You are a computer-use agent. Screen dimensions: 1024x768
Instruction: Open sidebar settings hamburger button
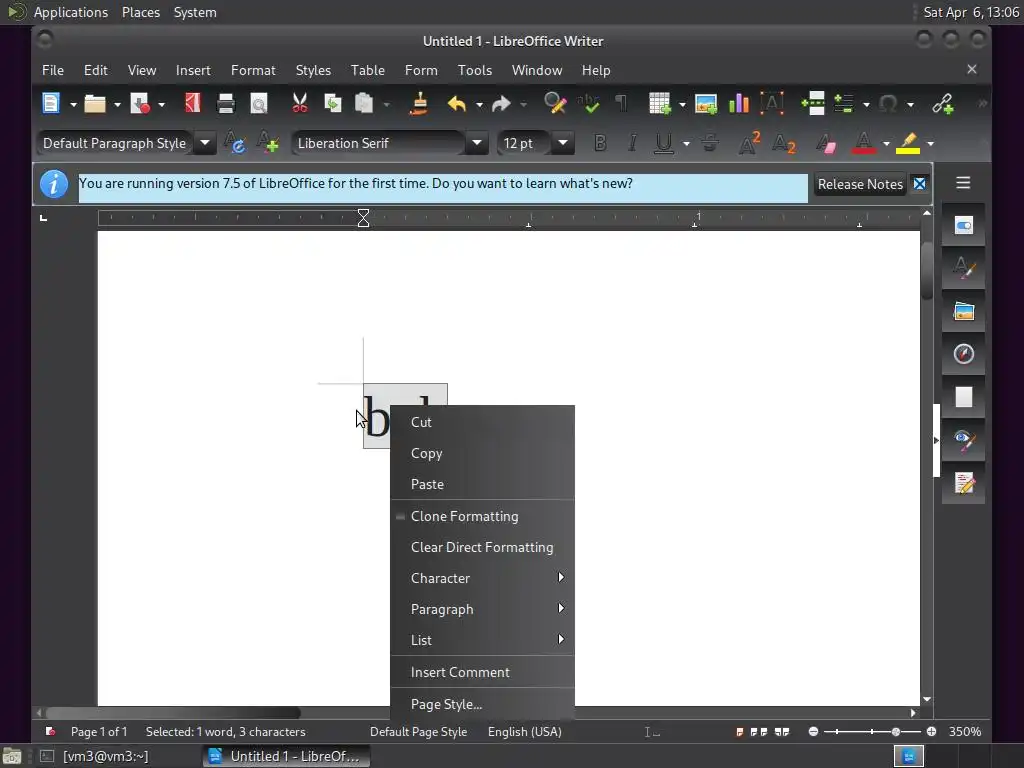(963, 184)
